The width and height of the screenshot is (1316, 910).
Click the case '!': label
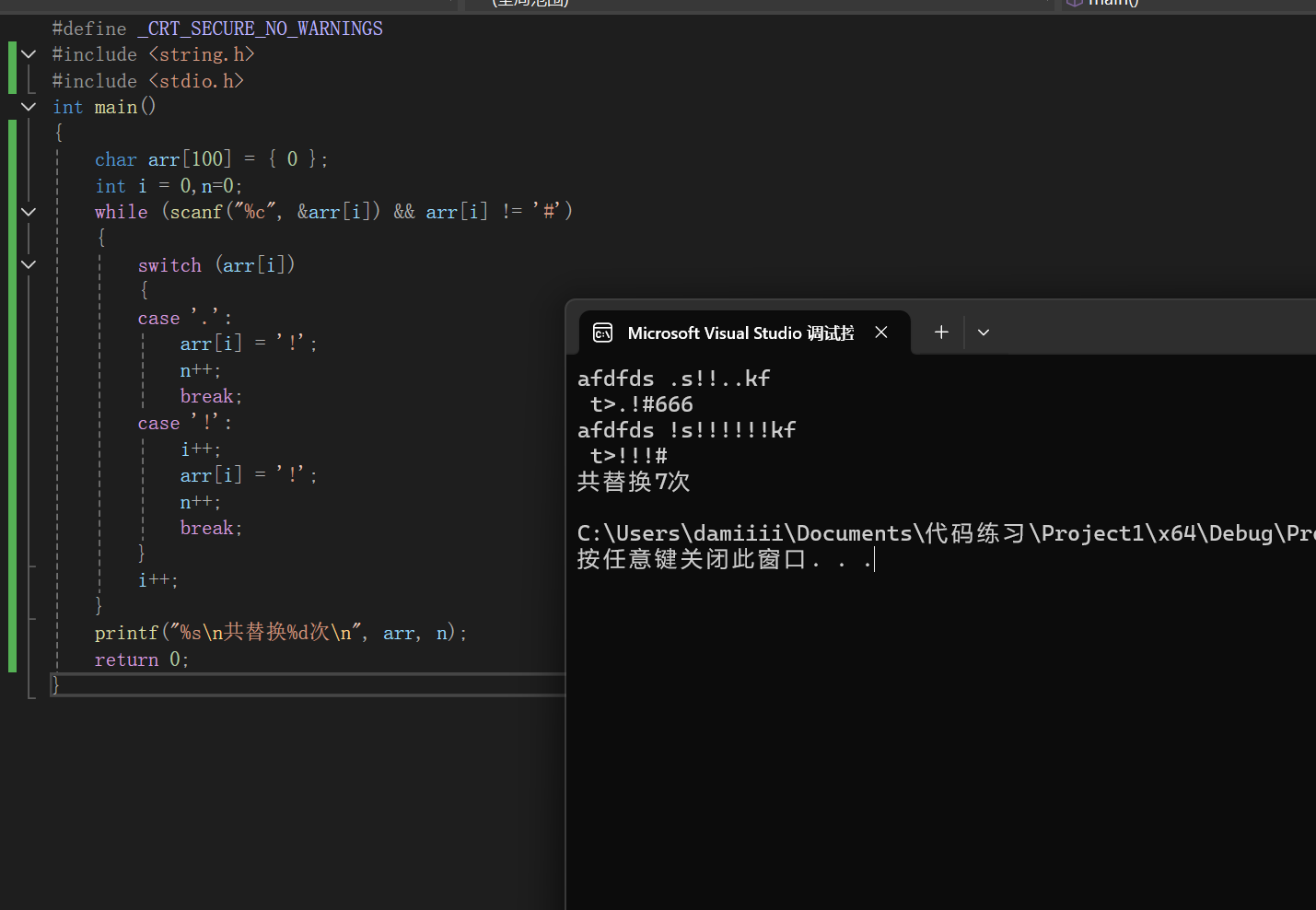[x=185, y=423]
